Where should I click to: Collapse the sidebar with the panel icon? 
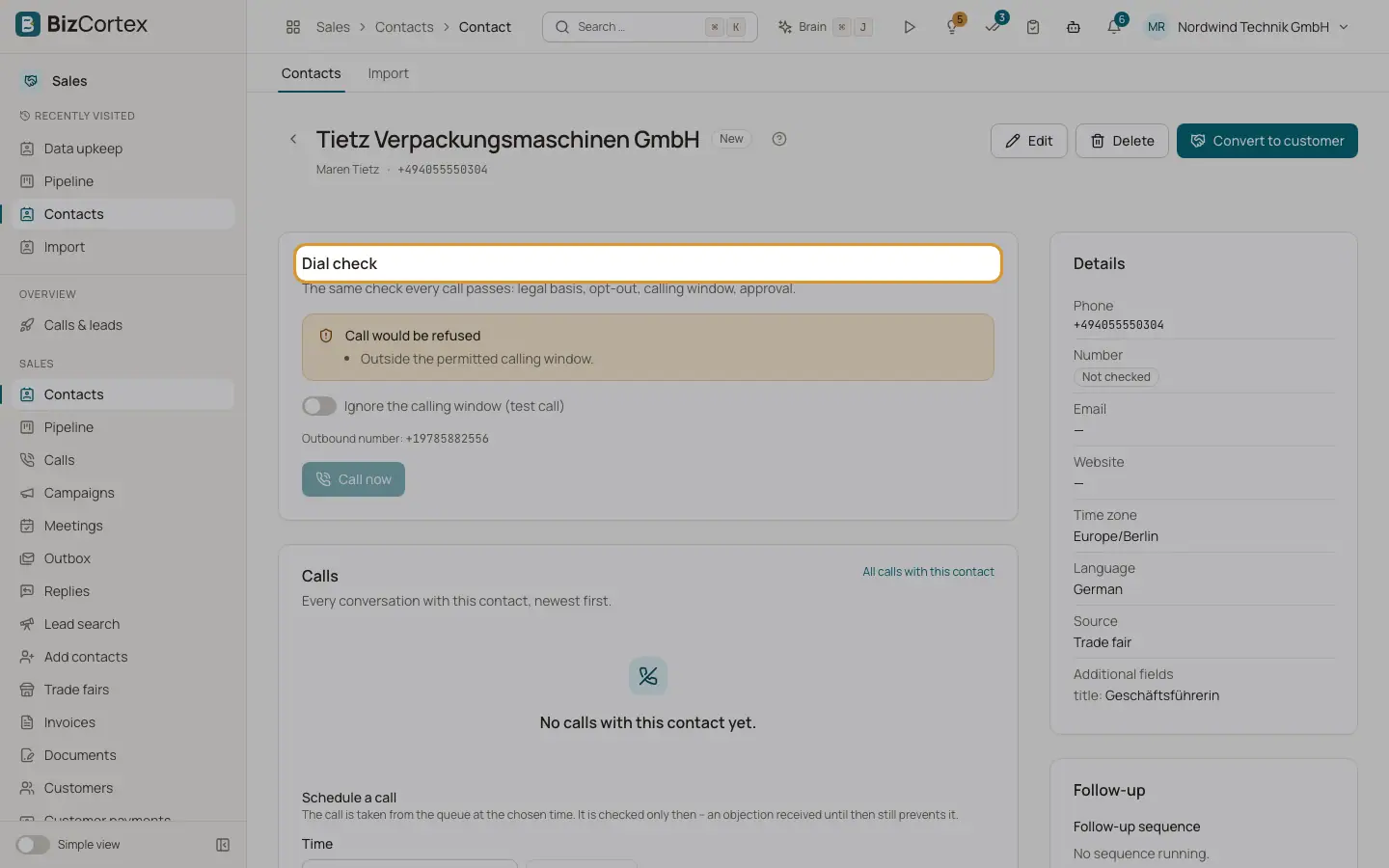coord(223,845)
